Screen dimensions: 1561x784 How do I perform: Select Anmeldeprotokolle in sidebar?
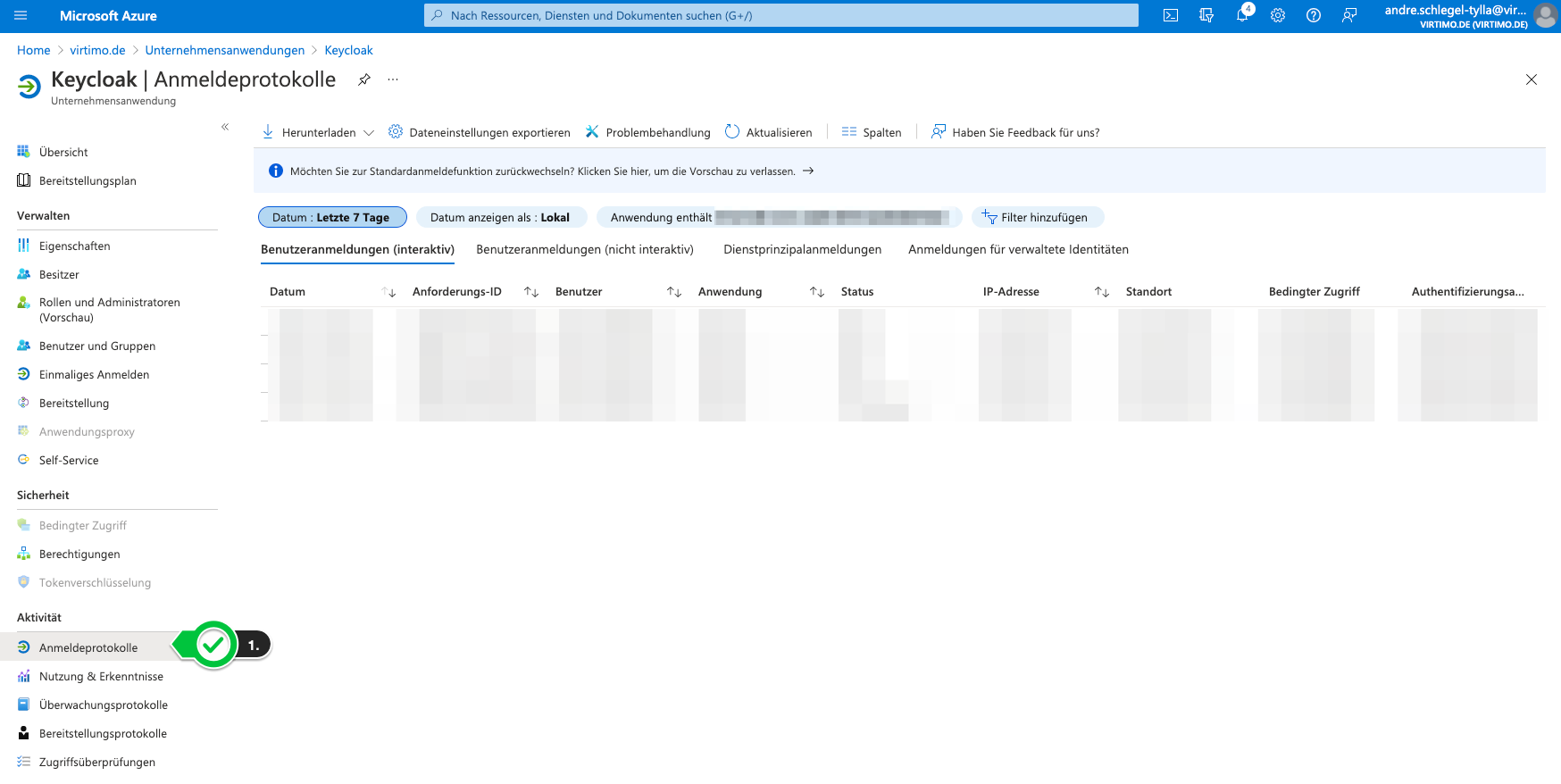tap(89, 647)
